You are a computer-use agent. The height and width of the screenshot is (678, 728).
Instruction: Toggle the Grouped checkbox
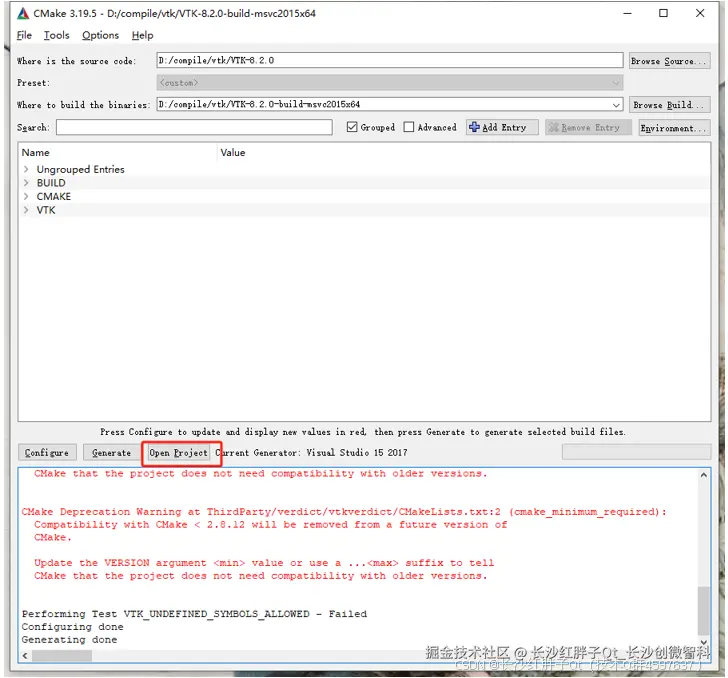tap(352, 127)
